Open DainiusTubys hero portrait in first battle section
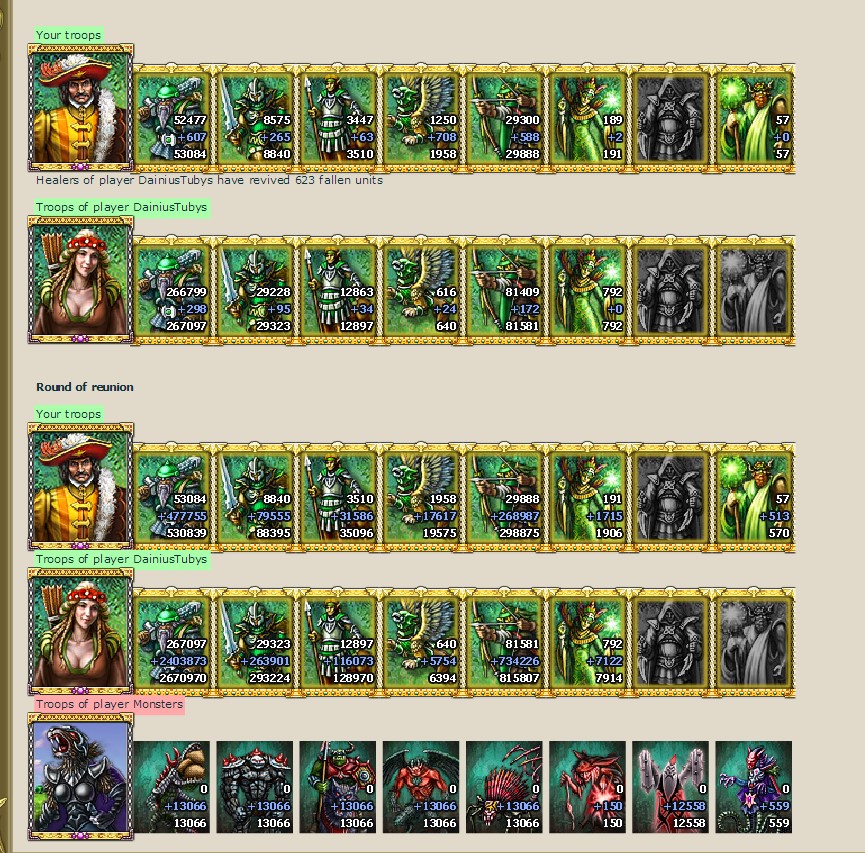 (81, 280)
